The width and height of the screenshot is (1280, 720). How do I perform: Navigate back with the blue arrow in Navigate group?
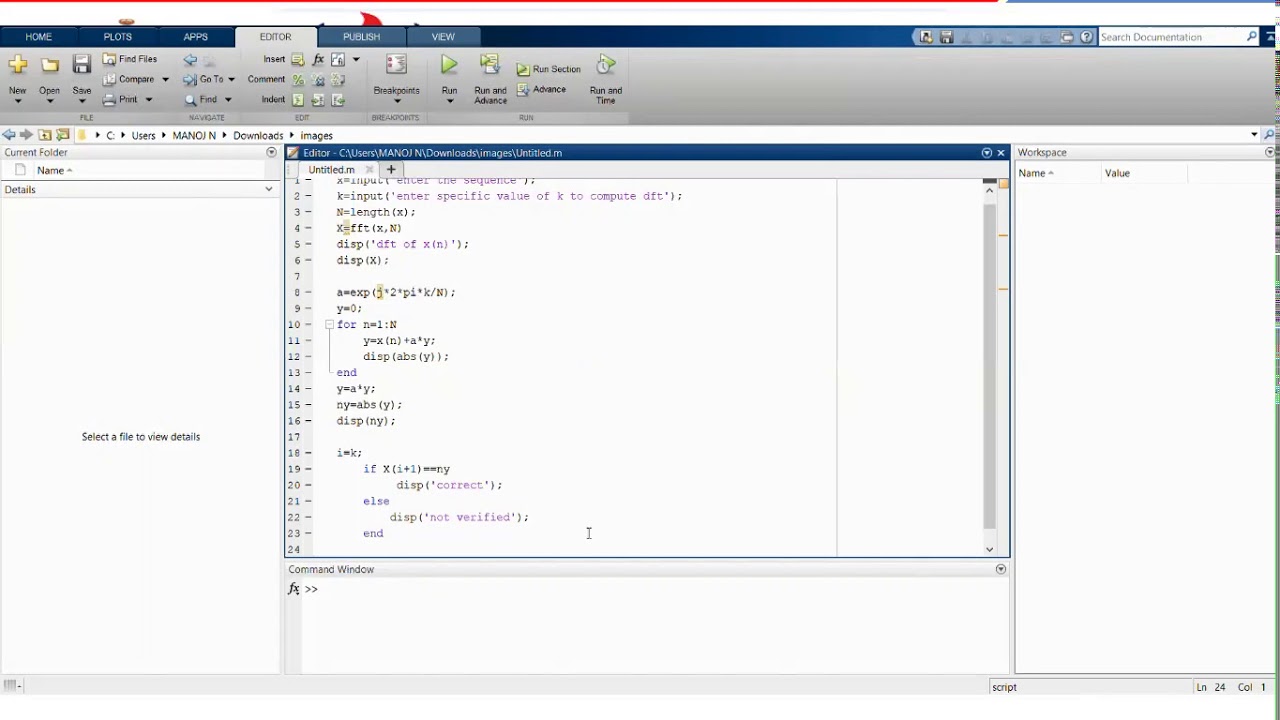[190, 59]
